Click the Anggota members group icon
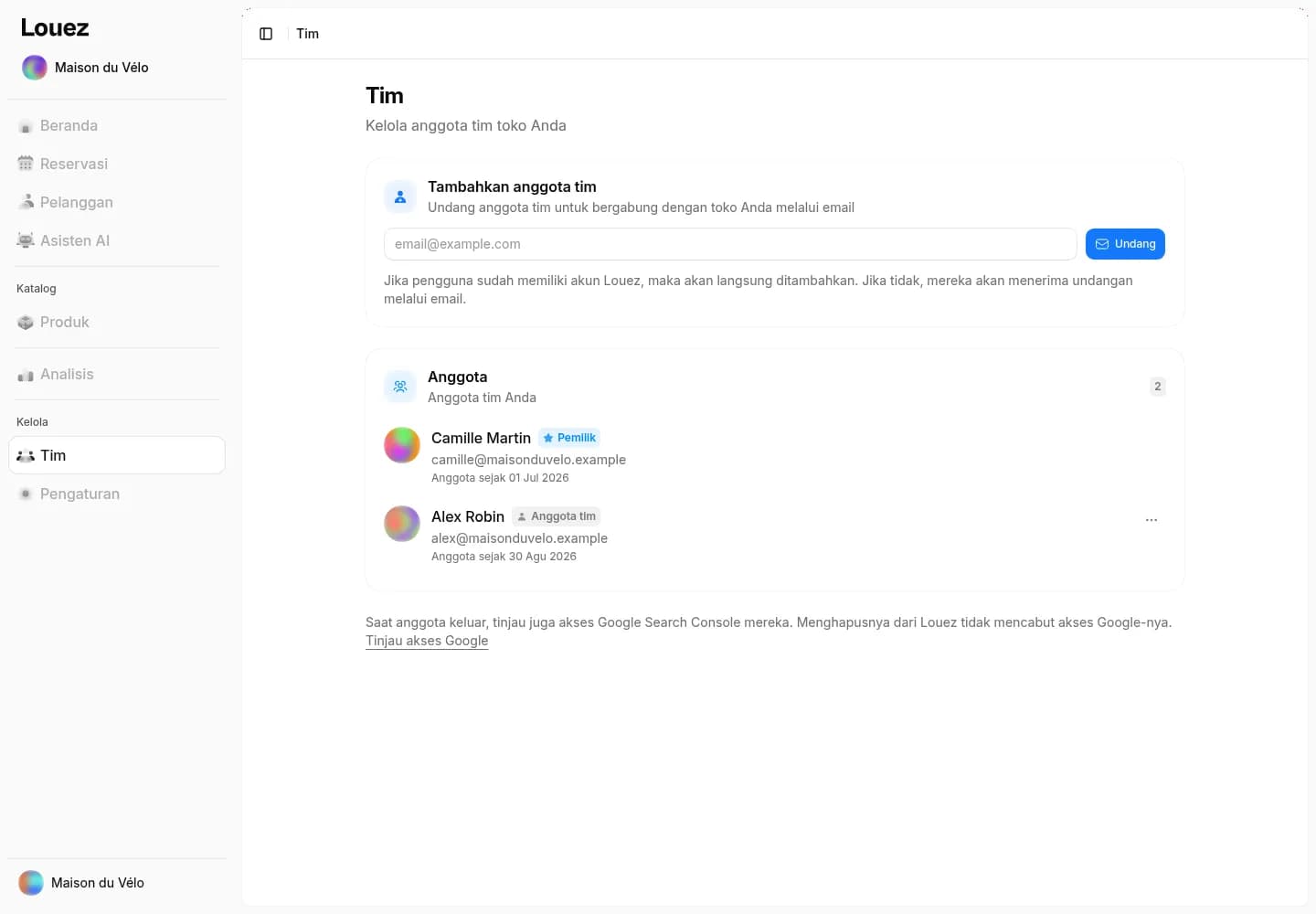Screen dimensions: 1316x914 click(400, 387)
